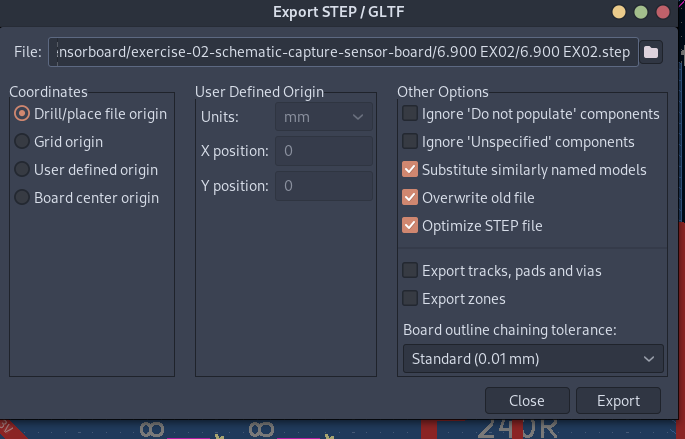Minimize dialog with yellow title bar button
The width and height of the screenshot is (685, 439).
pyautogui.click(x=619, y=12)
